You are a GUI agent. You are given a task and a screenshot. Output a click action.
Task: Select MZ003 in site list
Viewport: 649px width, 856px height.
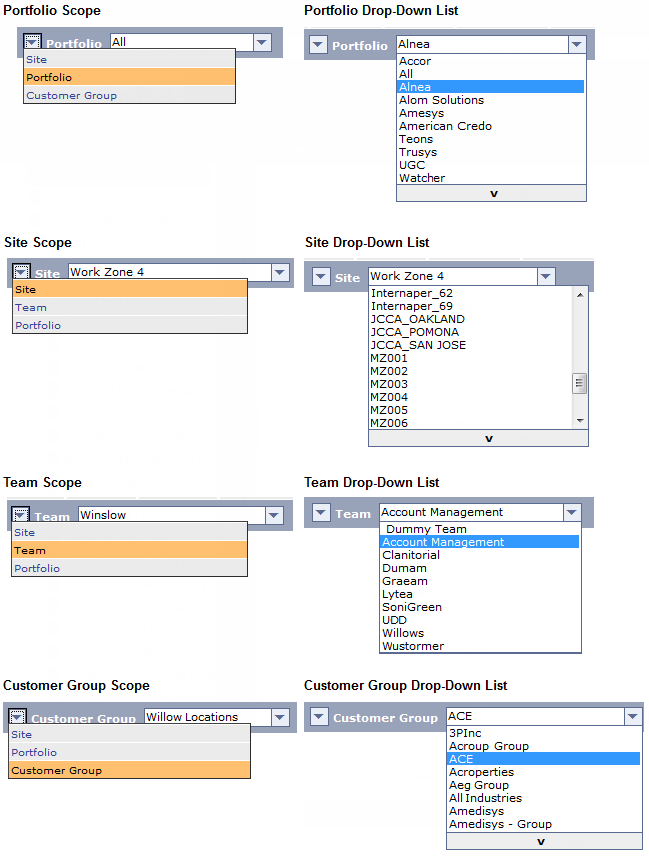click(x=471, y=384)
